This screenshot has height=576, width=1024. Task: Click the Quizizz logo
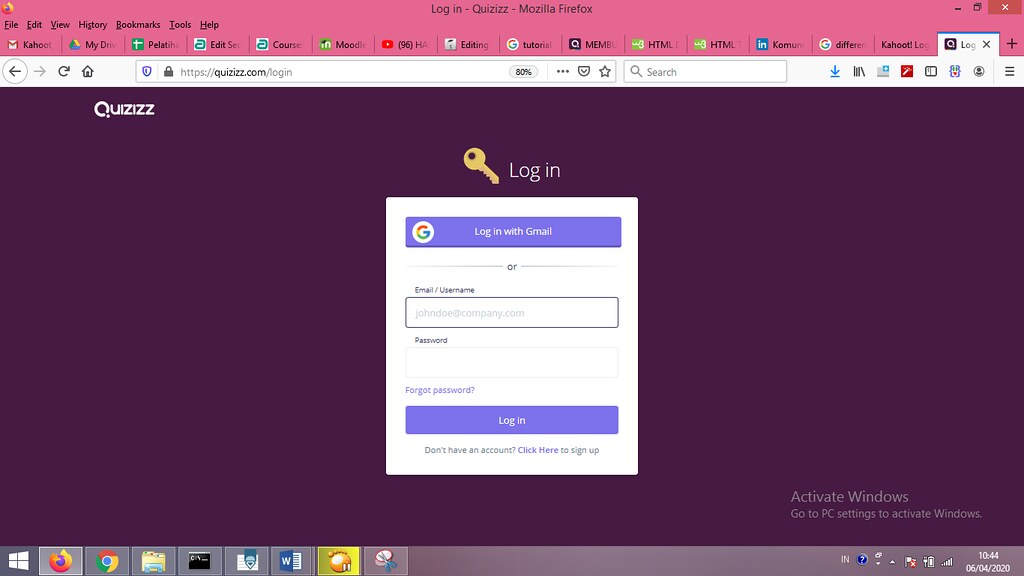(124, 109)
